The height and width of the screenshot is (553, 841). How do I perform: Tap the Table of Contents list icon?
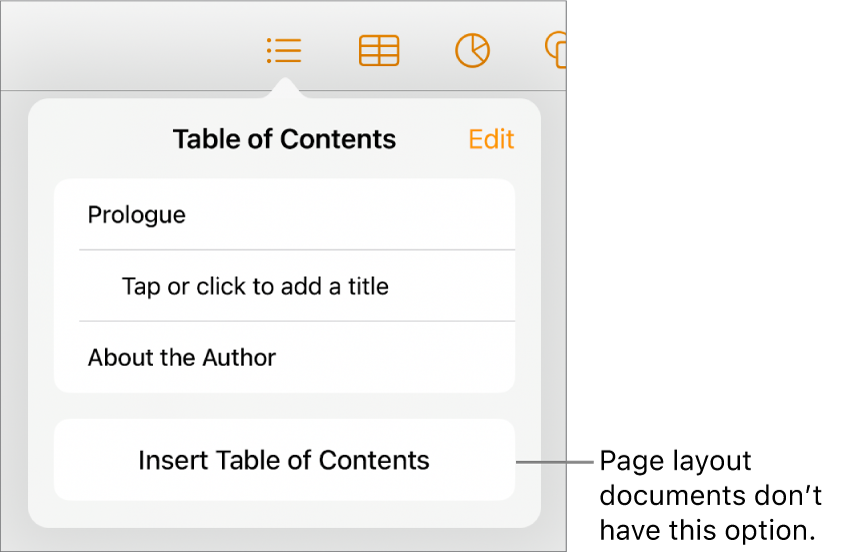coord(284,50)
